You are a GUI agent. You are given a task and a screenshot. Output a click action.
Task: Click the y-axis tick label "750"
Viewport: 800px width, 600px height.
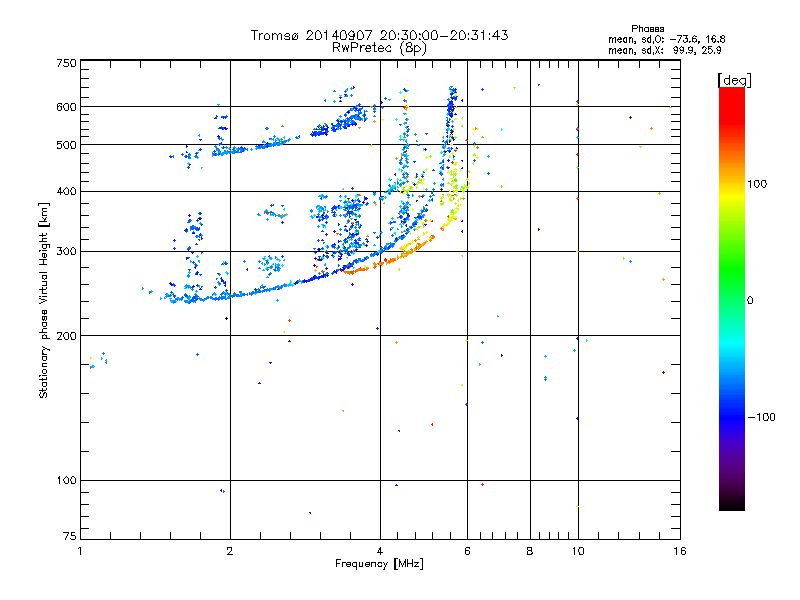[x=66, y=63]
